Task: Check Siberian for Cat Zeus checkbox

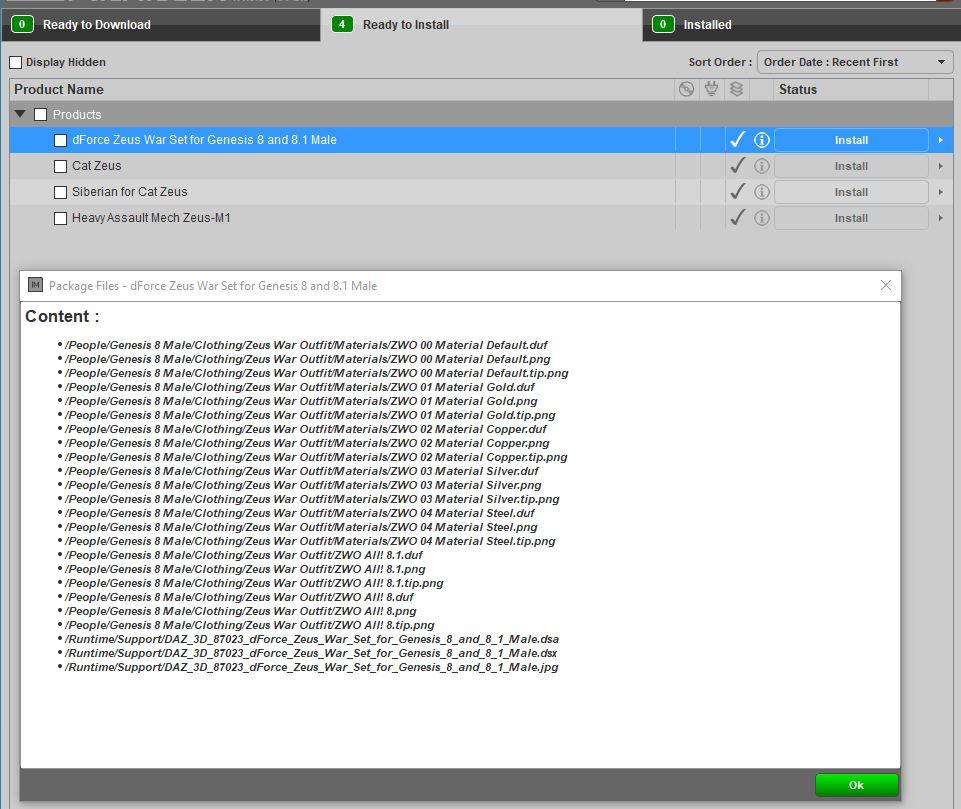Action: [60, 192]
